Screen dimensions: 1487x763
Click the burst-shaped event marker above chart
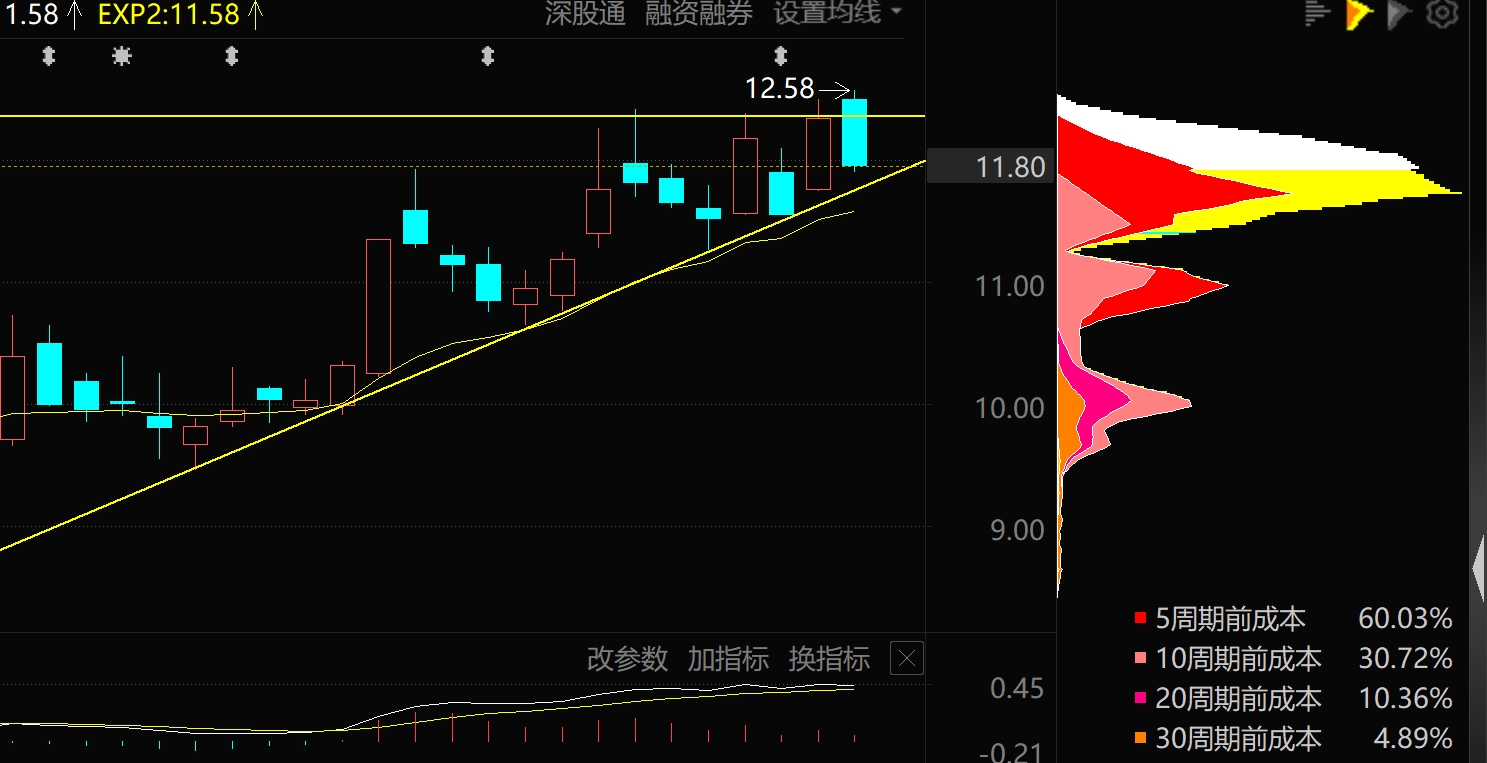pos(122,57)
